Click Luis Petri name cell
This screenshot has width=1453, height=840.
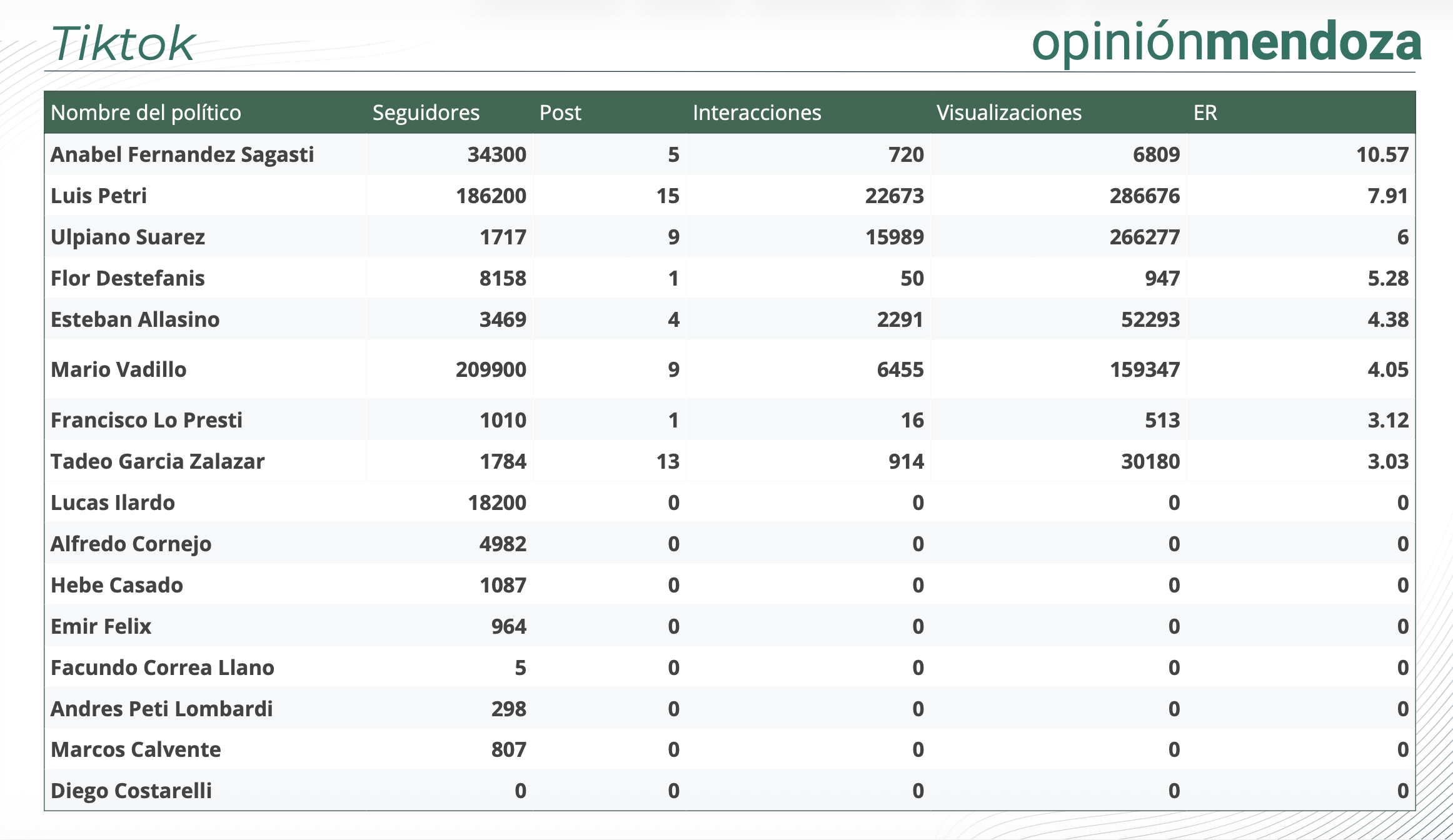pyautogui.click(x=99, y=196)
